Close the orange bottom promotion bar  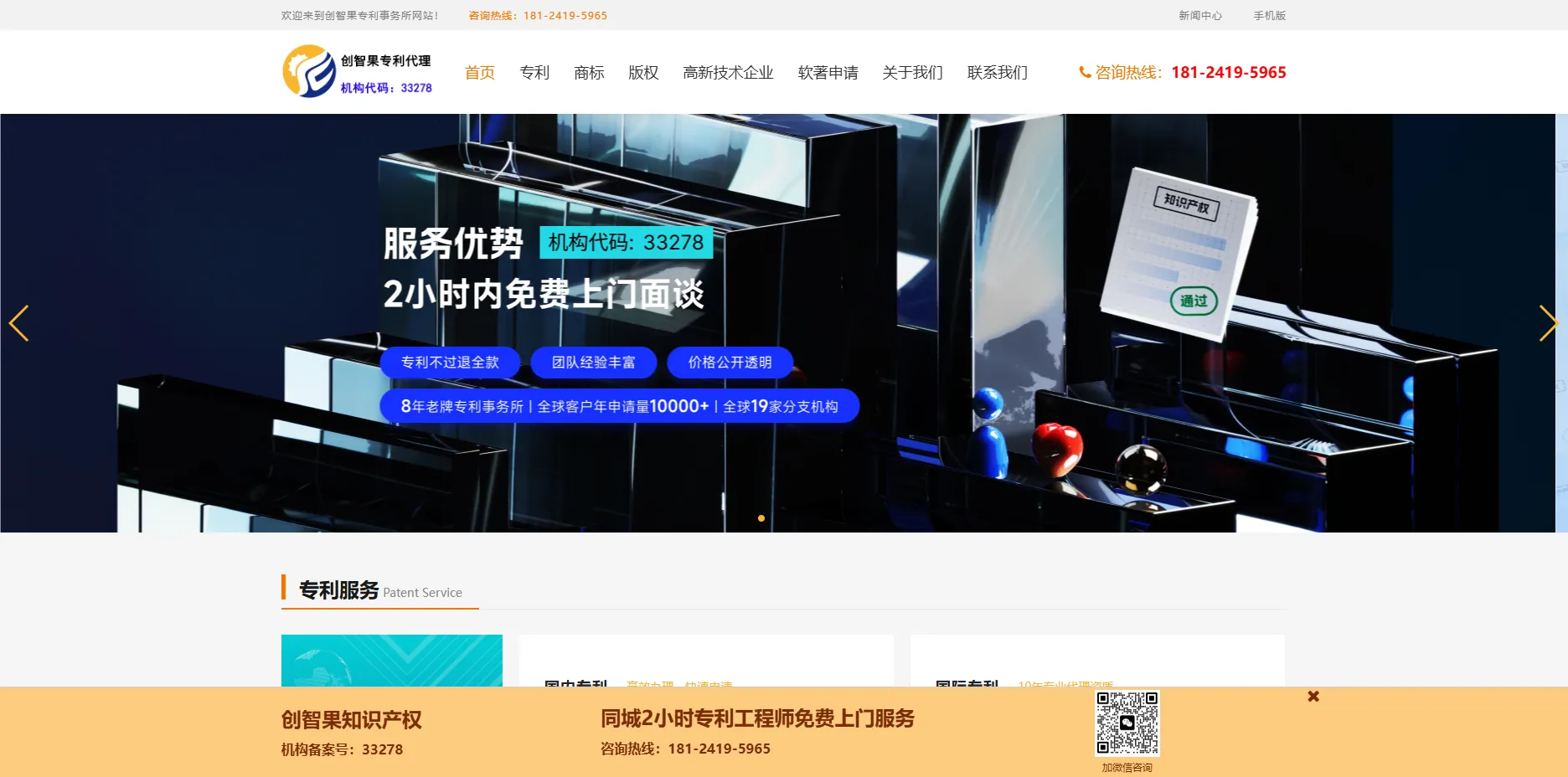pyautogui.click(x=1313, y=697)
